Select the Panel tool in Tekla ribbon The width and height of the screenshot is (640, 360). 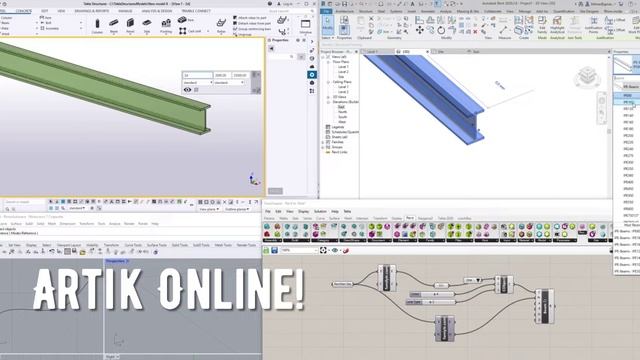[x=130, y=25]
